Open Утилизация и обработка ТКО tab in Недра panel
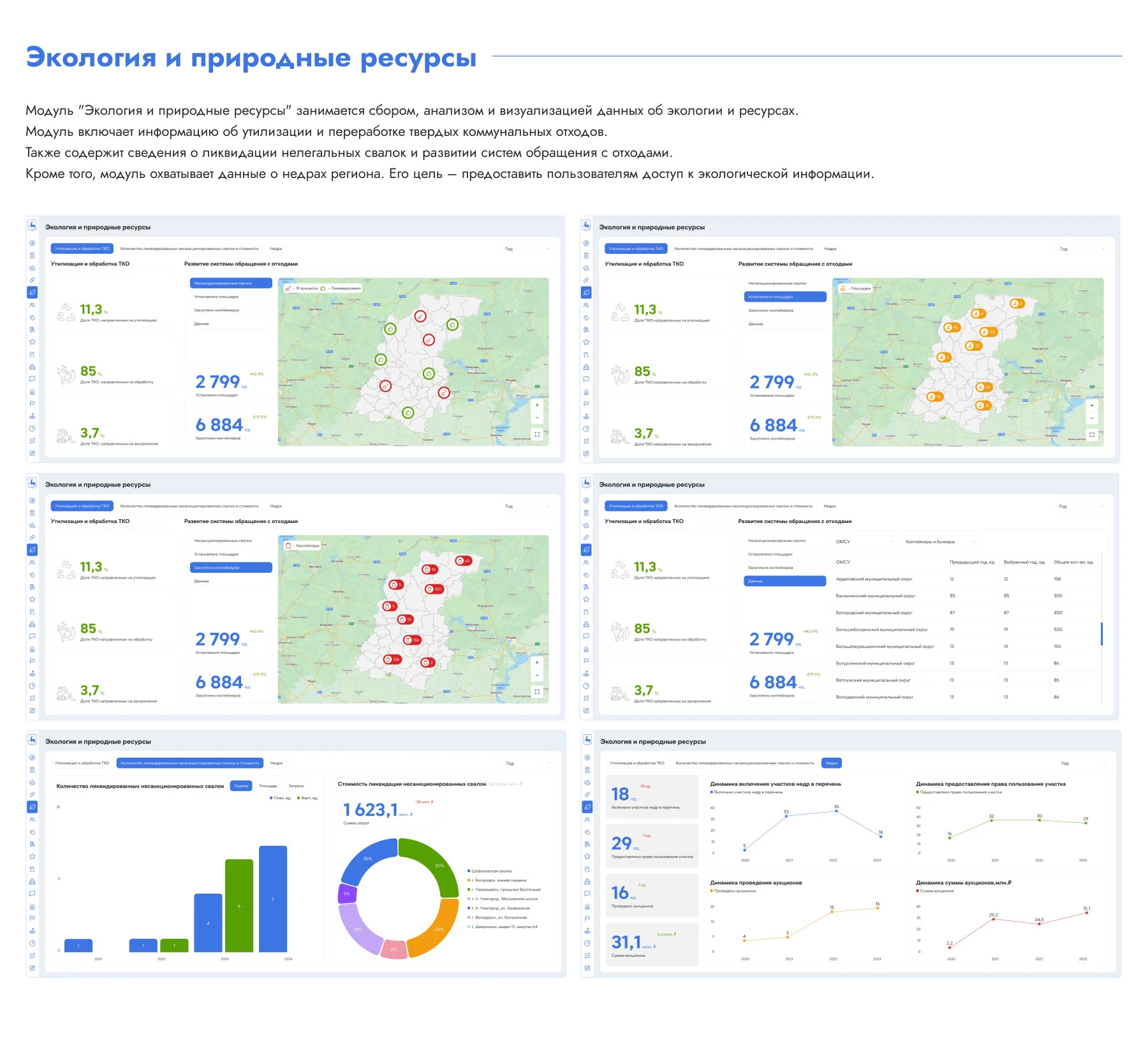 coord(637,764)
